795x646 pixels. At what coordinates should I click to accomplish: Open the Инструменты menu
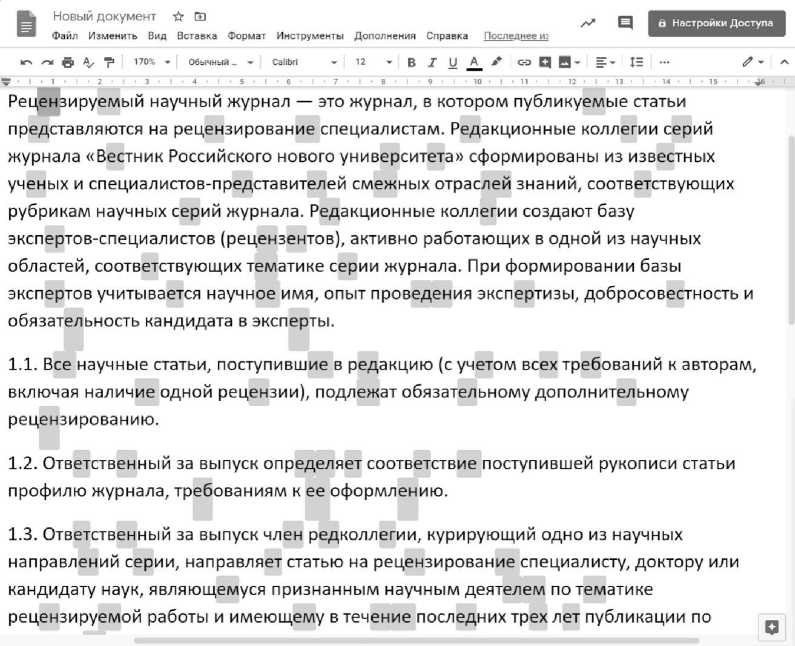click(x=310, y=36)
